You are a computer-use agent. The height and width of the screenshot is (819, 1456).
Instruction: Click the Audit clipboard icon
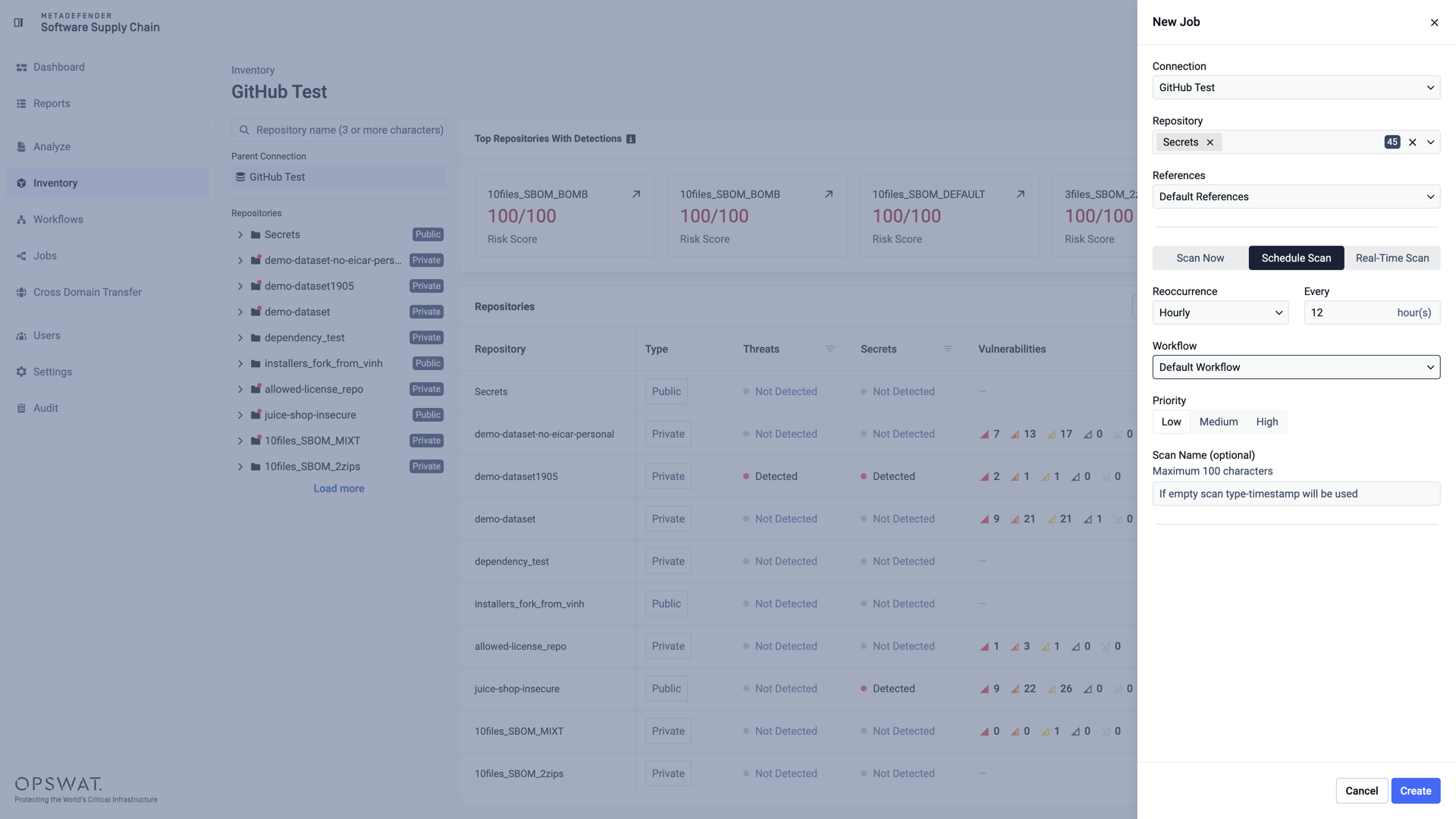pos(21,409)
